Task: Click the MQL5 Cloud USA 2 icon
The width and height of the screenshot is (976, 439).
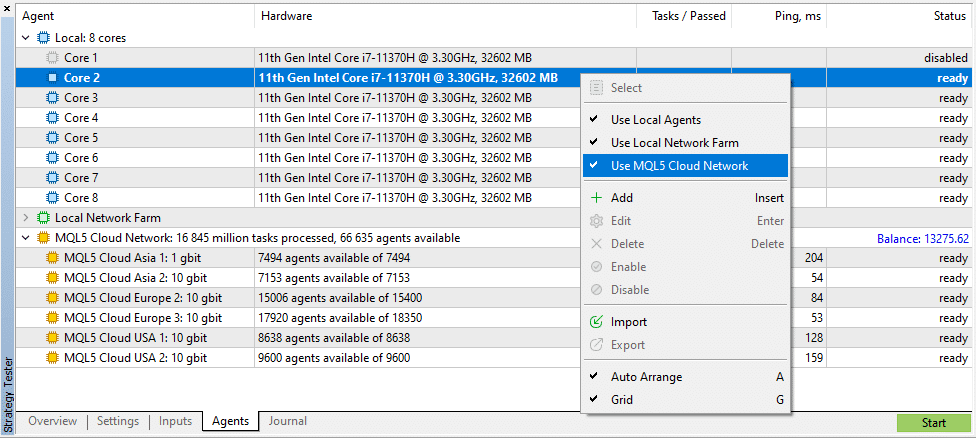Action: [x=53, y=358]
